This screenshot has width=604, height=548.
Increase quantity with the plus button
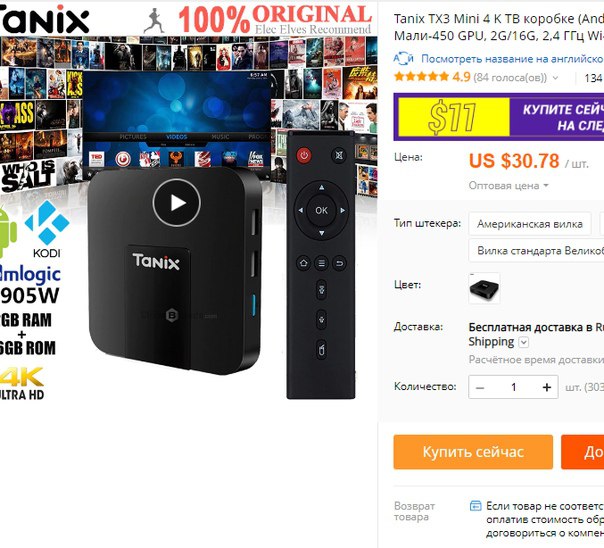[x=547, y=387]
